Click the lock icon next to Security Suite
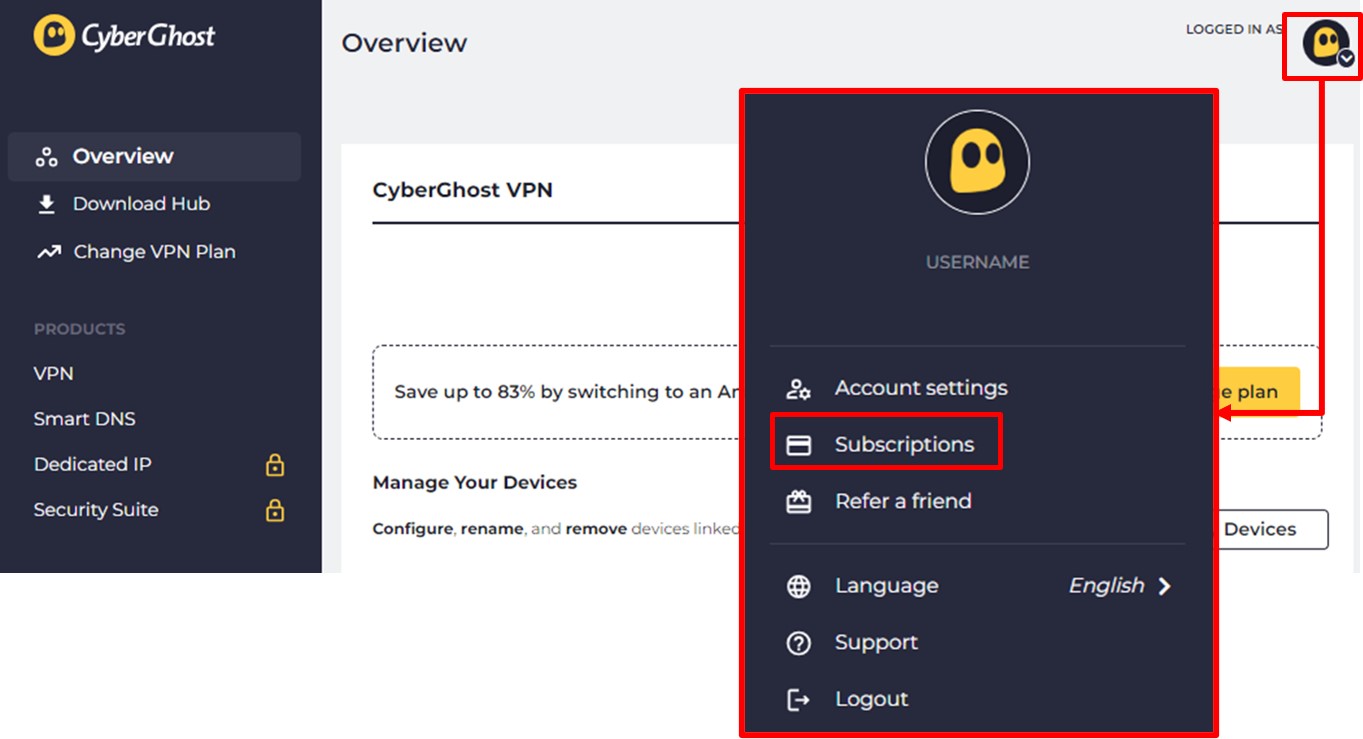Image resolution: width=1363 pixels, height=739 pixels. [x=275, y=509]
